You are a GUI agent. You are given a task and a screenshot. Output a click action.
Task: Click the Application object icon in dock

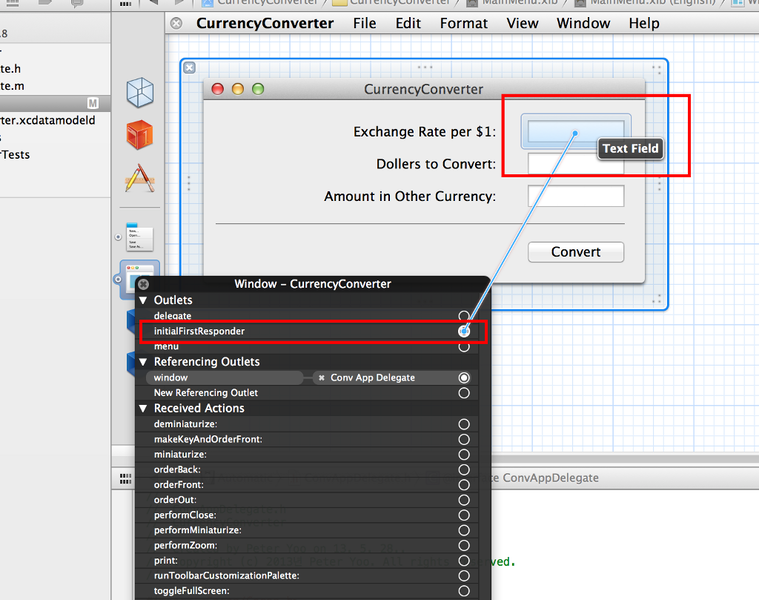point(140,178)
